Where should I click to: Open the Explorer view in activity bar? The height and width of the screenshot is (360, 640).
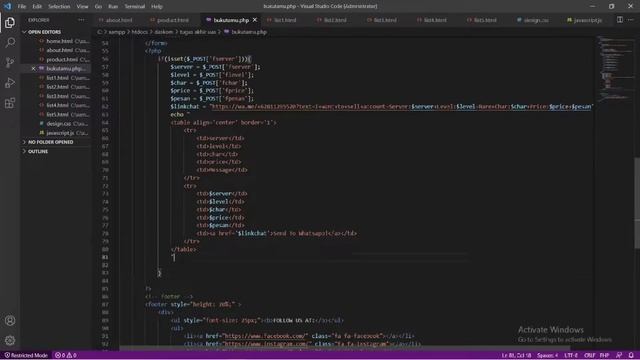pos(10,22)
